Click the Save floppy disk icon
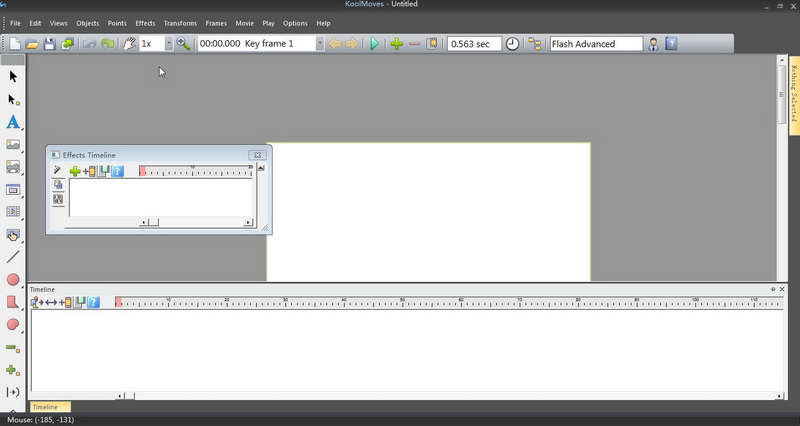Image resolution: width=800 pixels, height=426 pixels. 49,44
